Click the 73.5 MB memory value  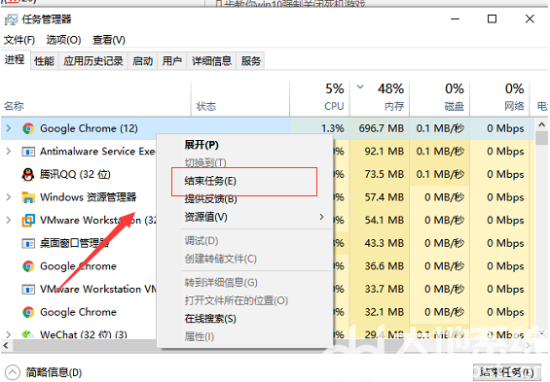pyautogui.click(x=384, y=174)
